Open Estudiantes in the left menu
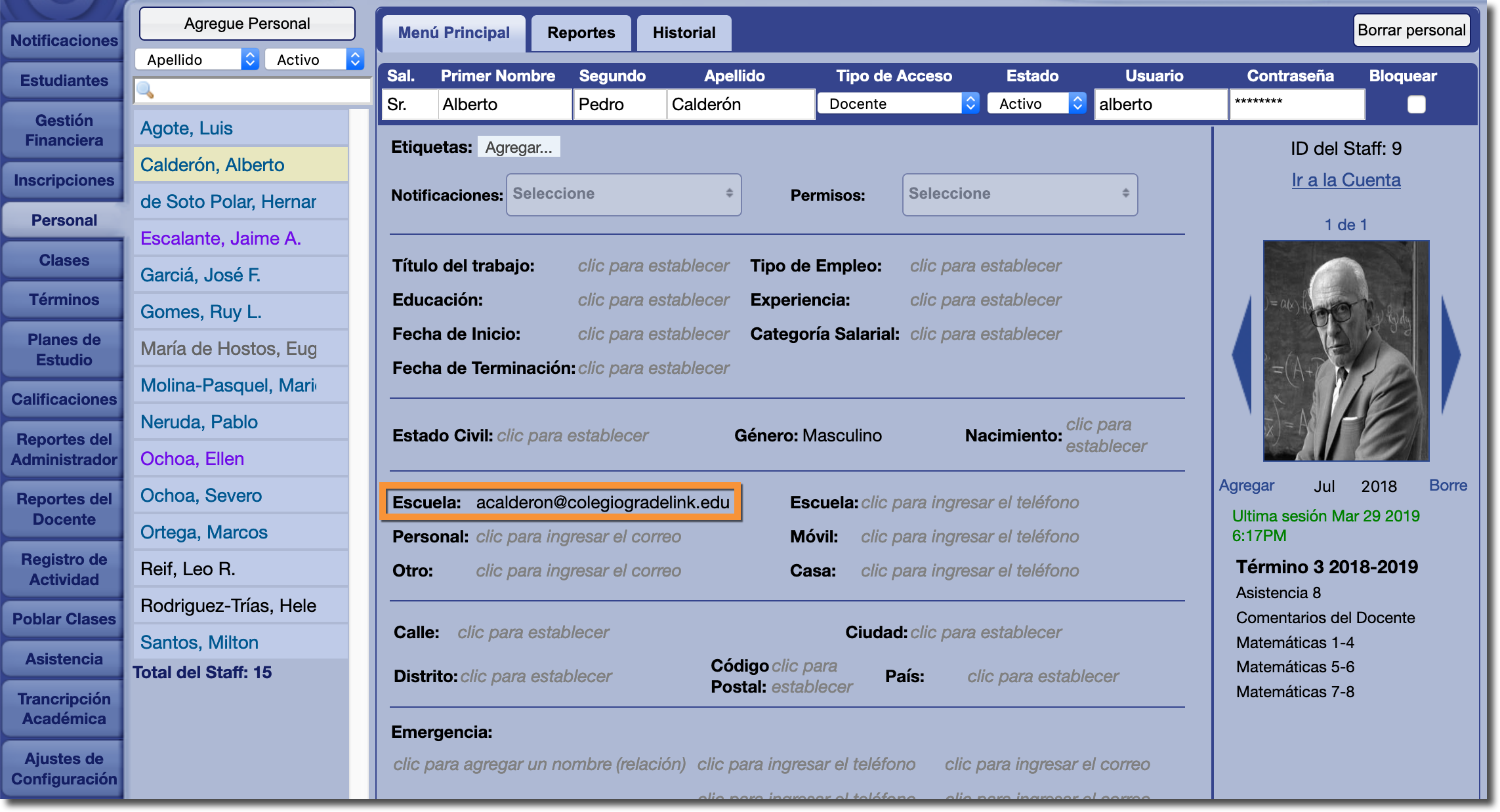Viewport: 1500px width, 812px height. point(64,81)
